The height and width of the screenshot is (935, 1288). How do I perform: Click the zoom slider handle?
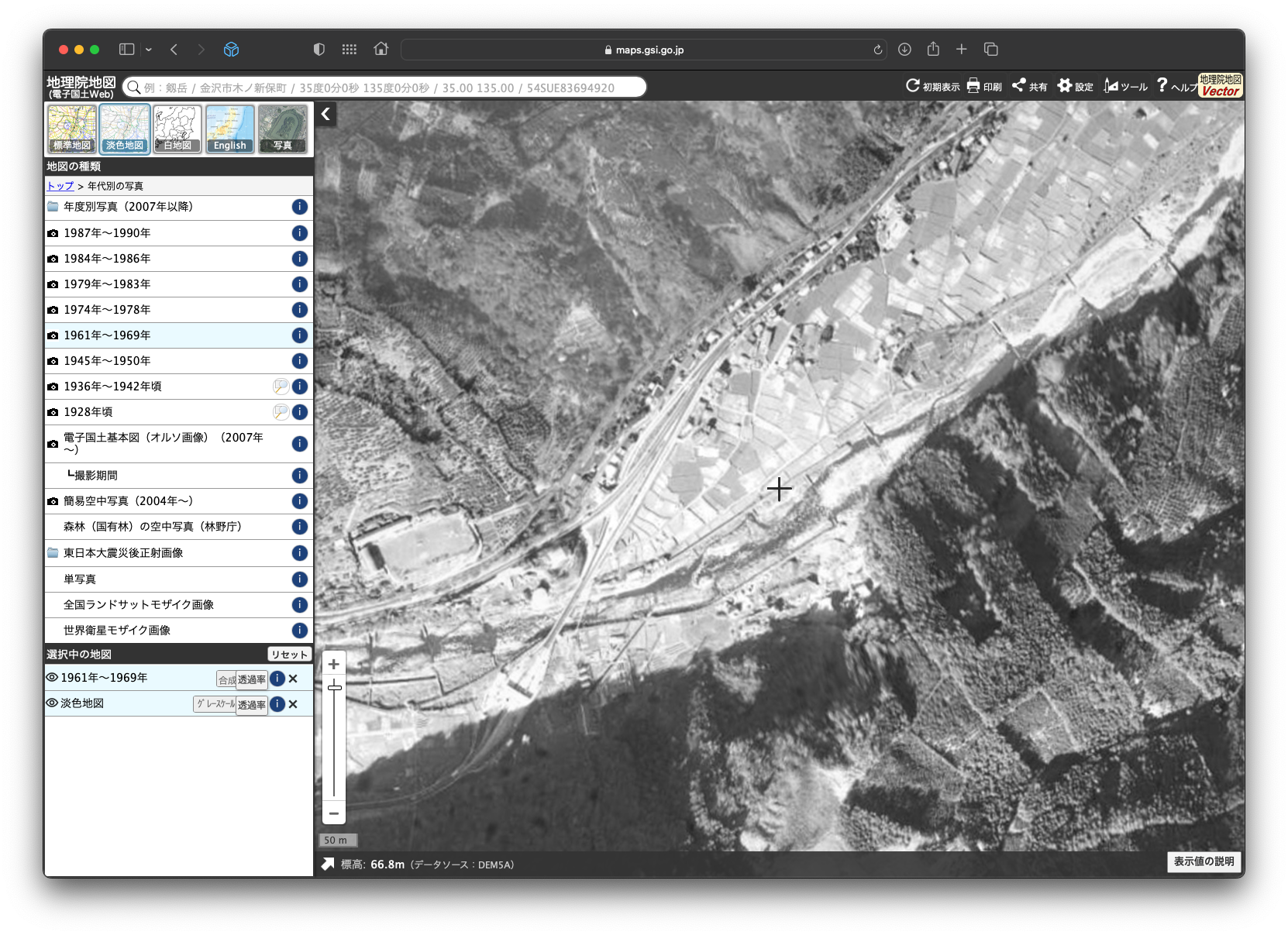(x=334, y=687)
